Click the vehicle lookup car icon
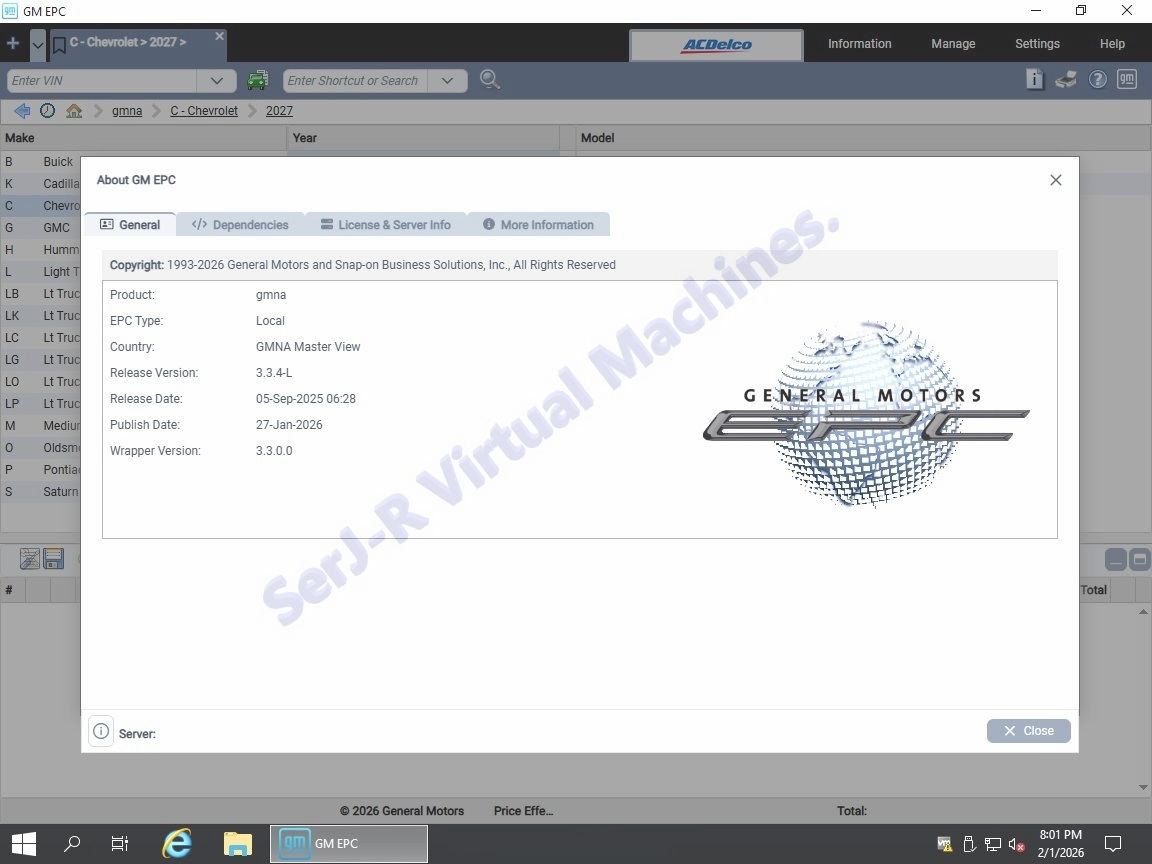Image resolution: width=1152 pixels, height=864 pixels. (258, 80)
